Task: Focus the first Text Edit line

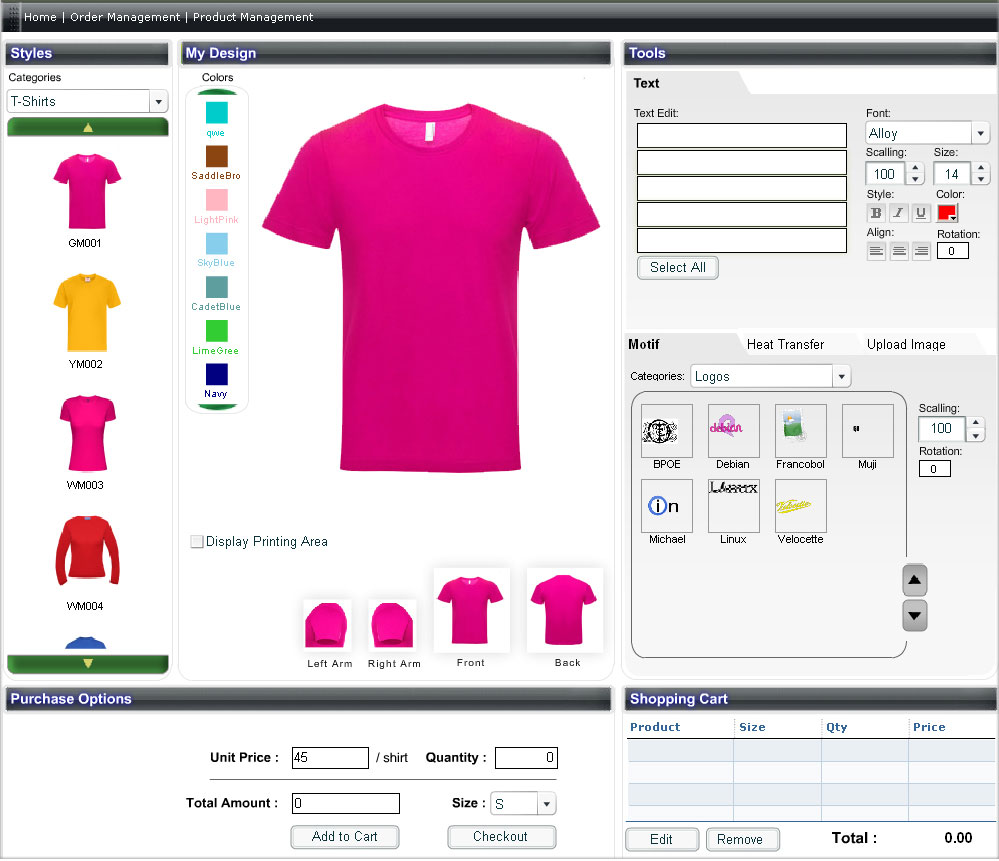Action: click(742, 136)
